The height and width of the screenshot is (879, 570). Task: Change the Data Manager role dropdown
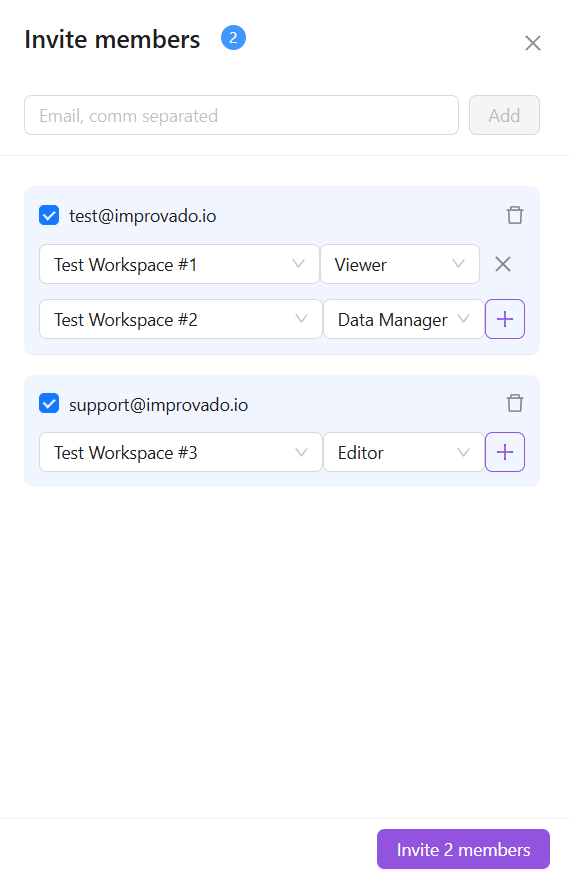coord(404,319)
